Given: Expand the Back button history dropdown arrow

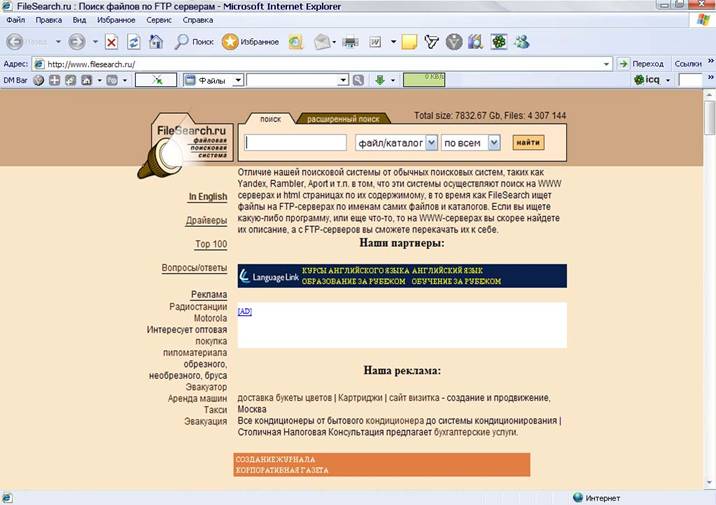Looking at the screenshot, I should point(58,42).
